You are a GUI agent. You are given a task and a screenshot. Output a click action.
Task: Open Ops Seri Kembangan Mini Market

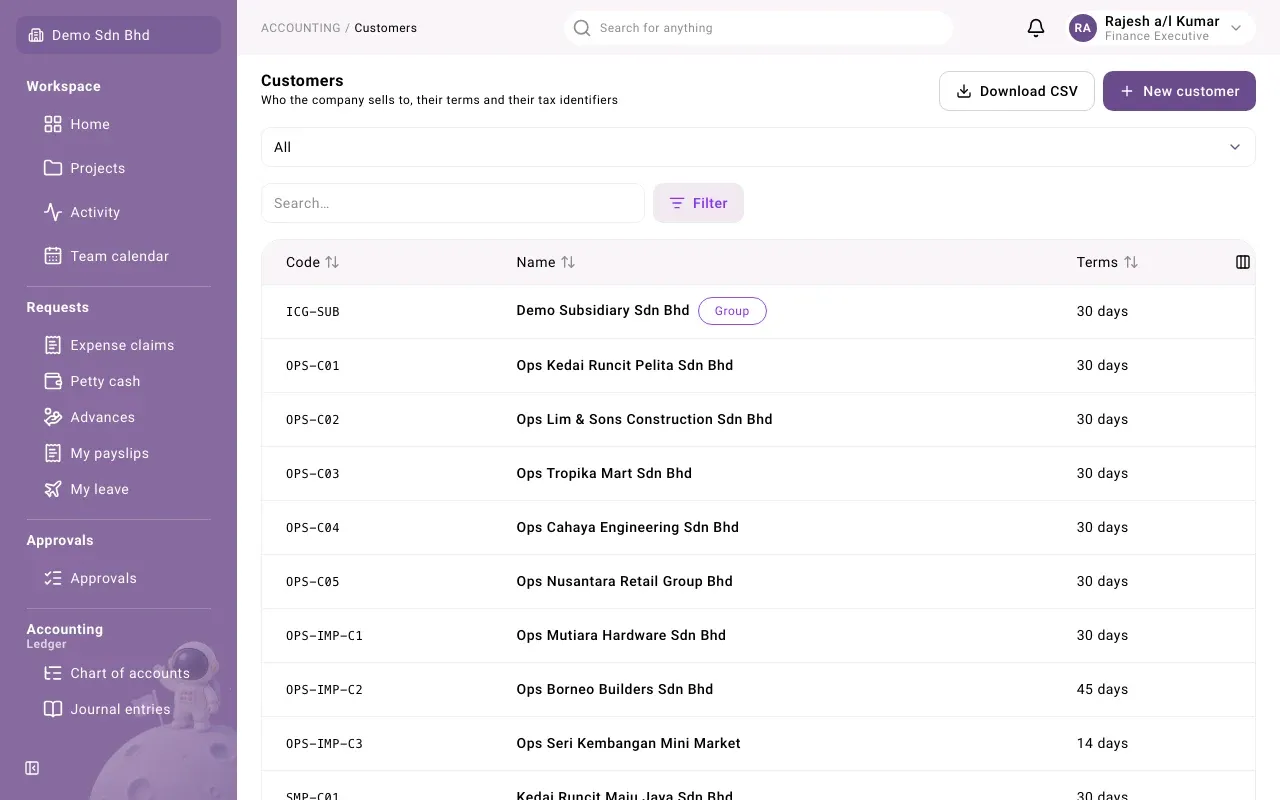[x=628, y=743]
